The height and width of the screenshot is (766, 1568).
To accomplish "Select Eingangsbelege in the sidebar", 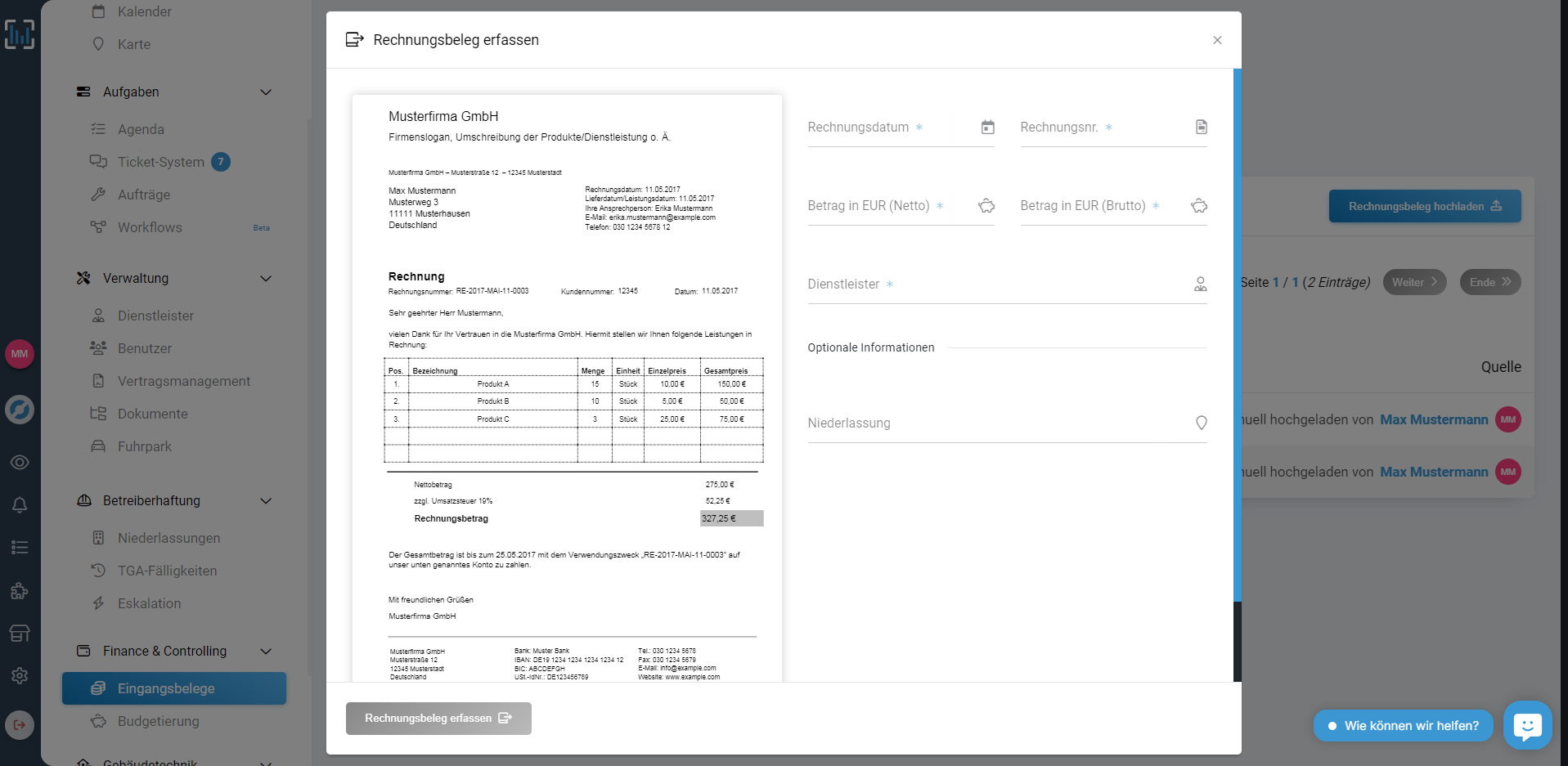I will pyautogui.click(x=174, y=688).
